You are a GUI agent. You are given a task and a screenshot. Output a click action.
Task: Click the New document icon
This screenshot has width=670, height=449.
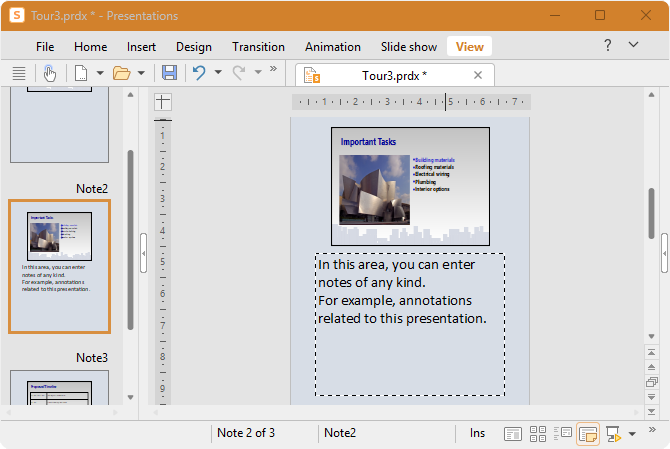point(81,73)
